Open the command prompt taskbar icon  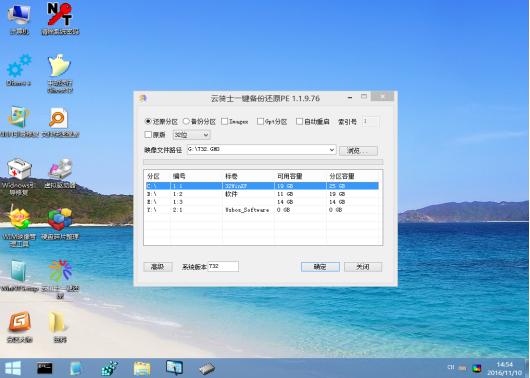click(45, 368)
